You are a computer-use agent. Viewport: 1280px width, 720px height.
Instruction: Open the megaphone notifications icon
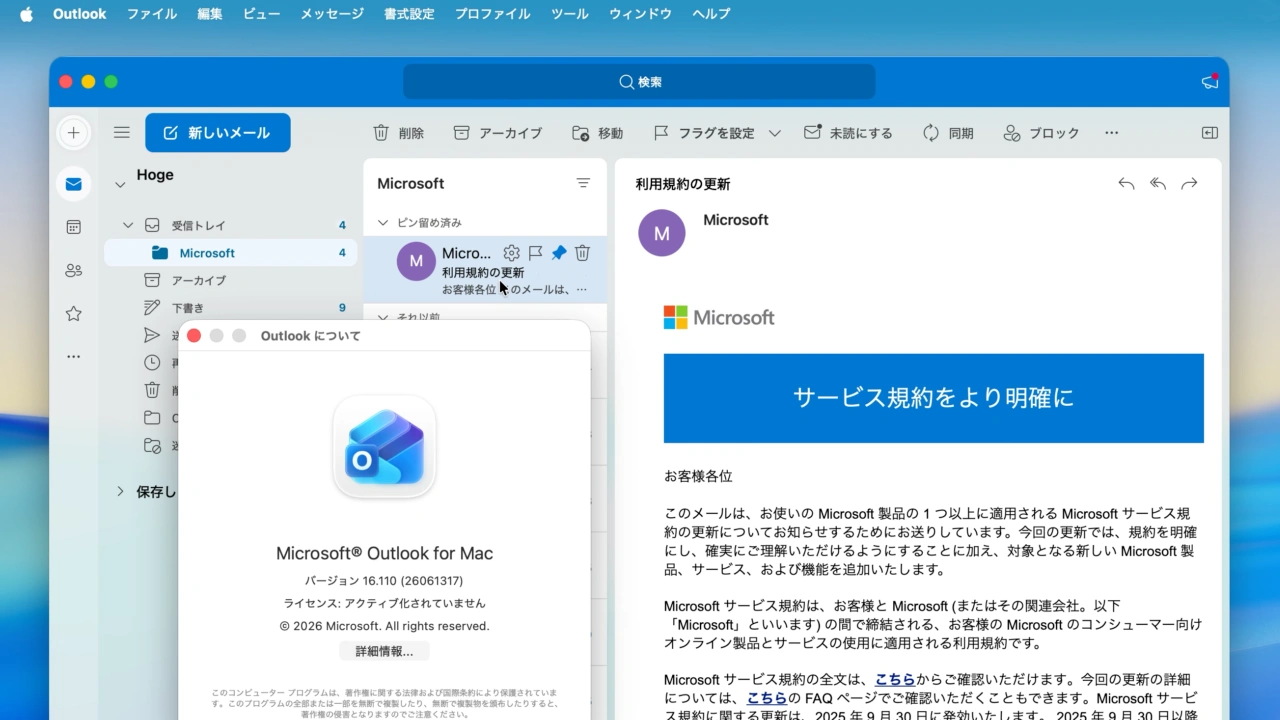[1210, 82]
